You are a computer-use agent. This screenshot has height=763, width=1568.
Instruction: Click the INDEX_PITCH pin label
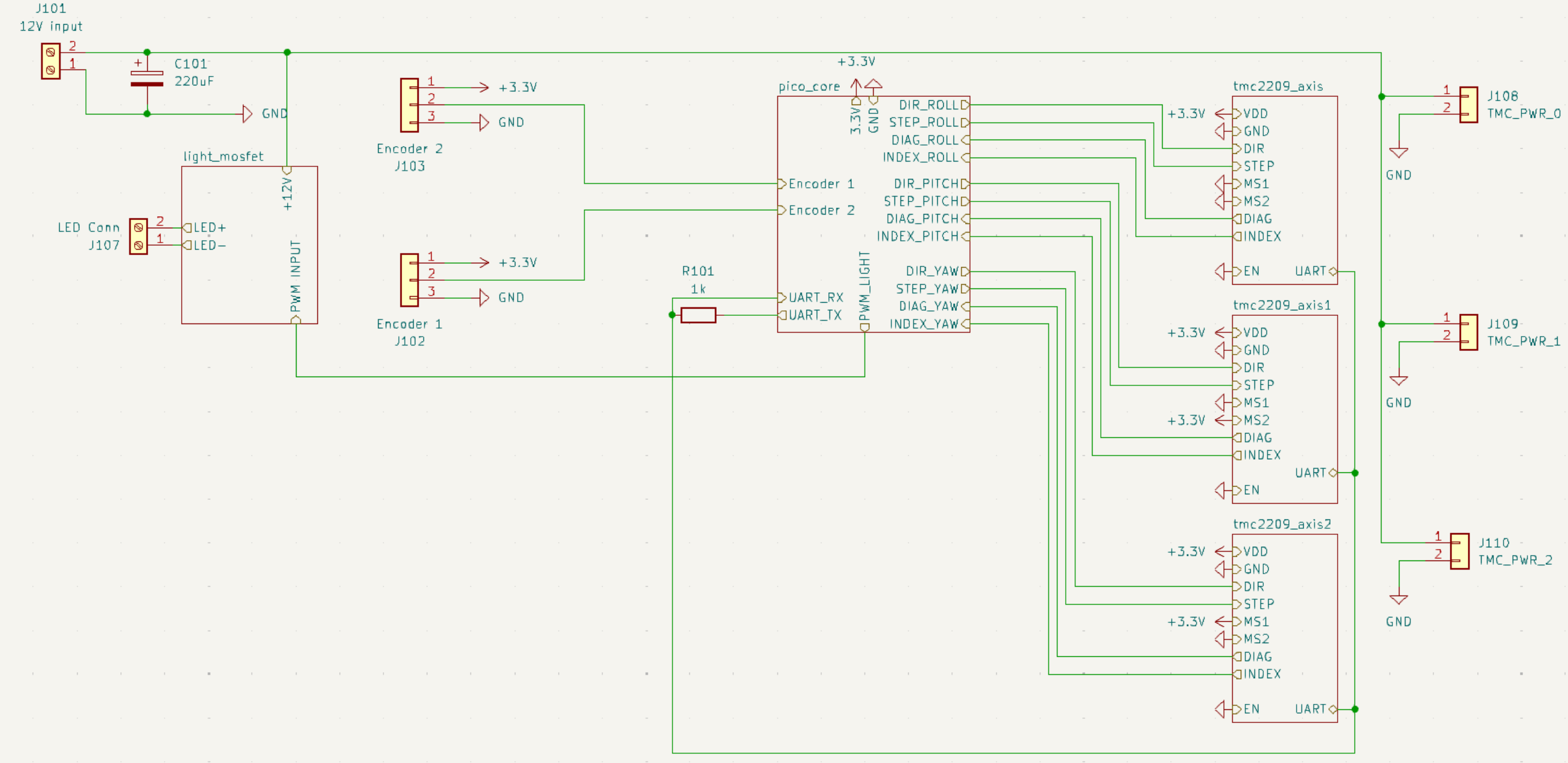click(x=924, y=236)
